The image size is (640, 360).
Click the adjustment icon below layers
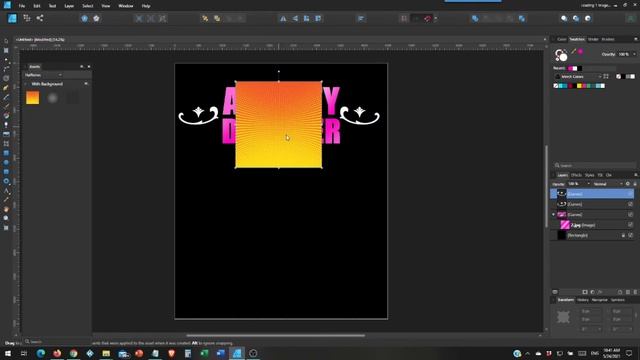(593, 292)
